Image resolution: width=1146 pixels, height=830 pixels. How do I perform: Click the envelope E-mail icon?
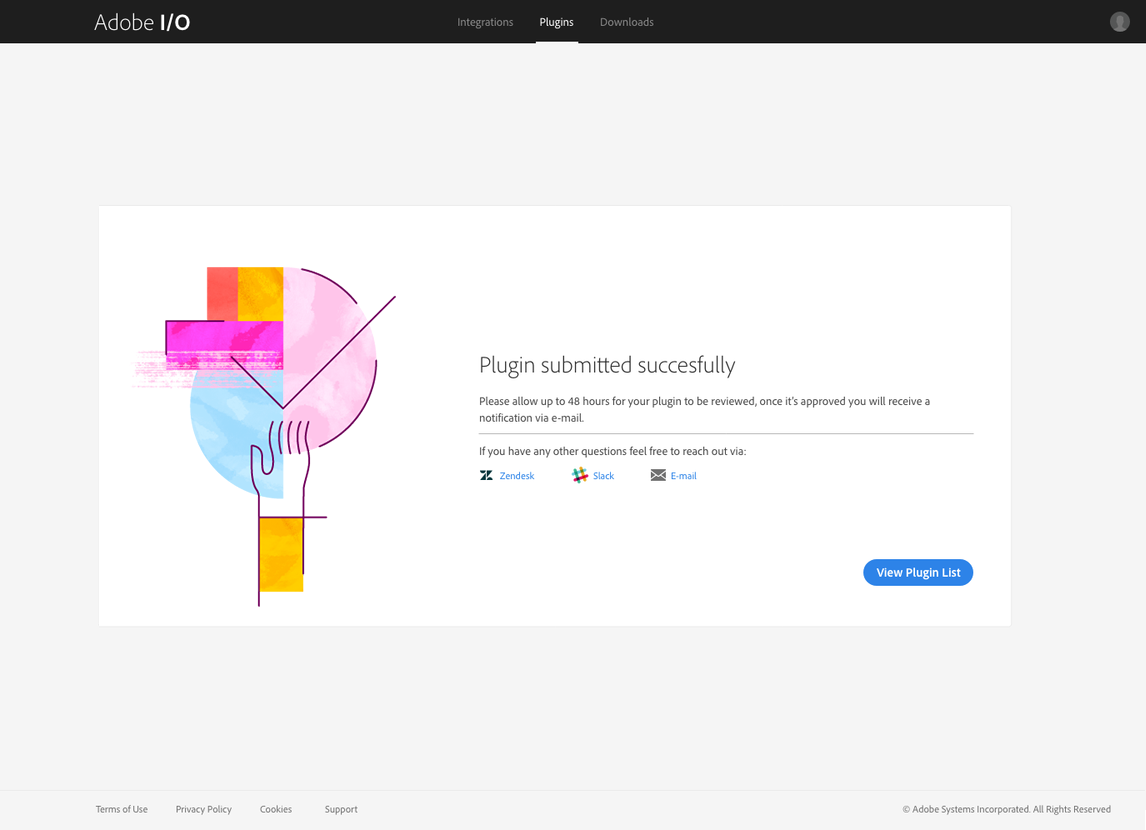tap(658, 476)
